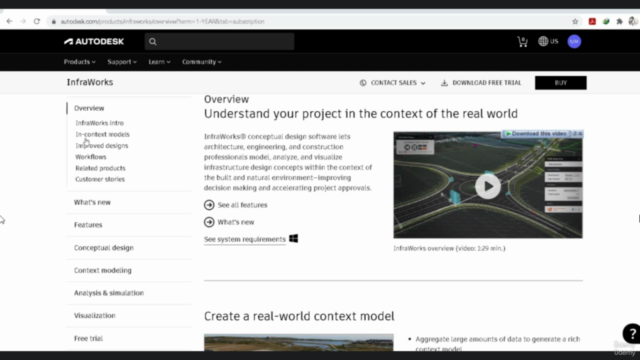Click the search magnifier icon
This screenshot has height=360, width=640.
pyautogui.click(x=153, y=42)
